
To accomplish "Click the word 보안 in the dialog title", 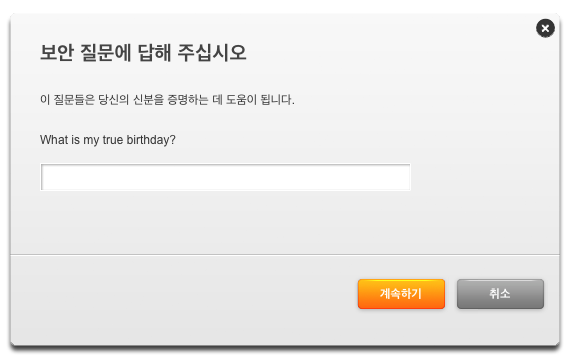I will [x=57, y=52].
